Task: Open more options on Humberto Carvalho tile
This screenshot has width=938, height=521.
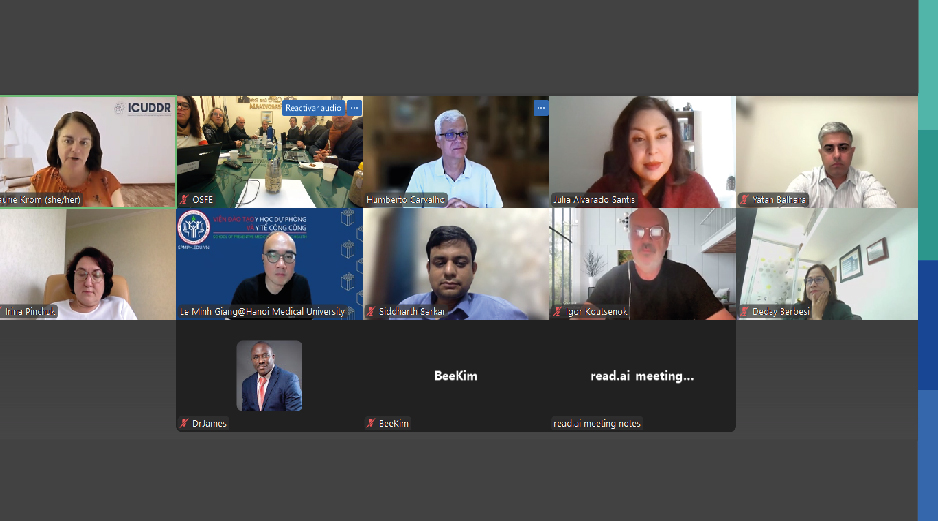Action: tap(541, 108)
